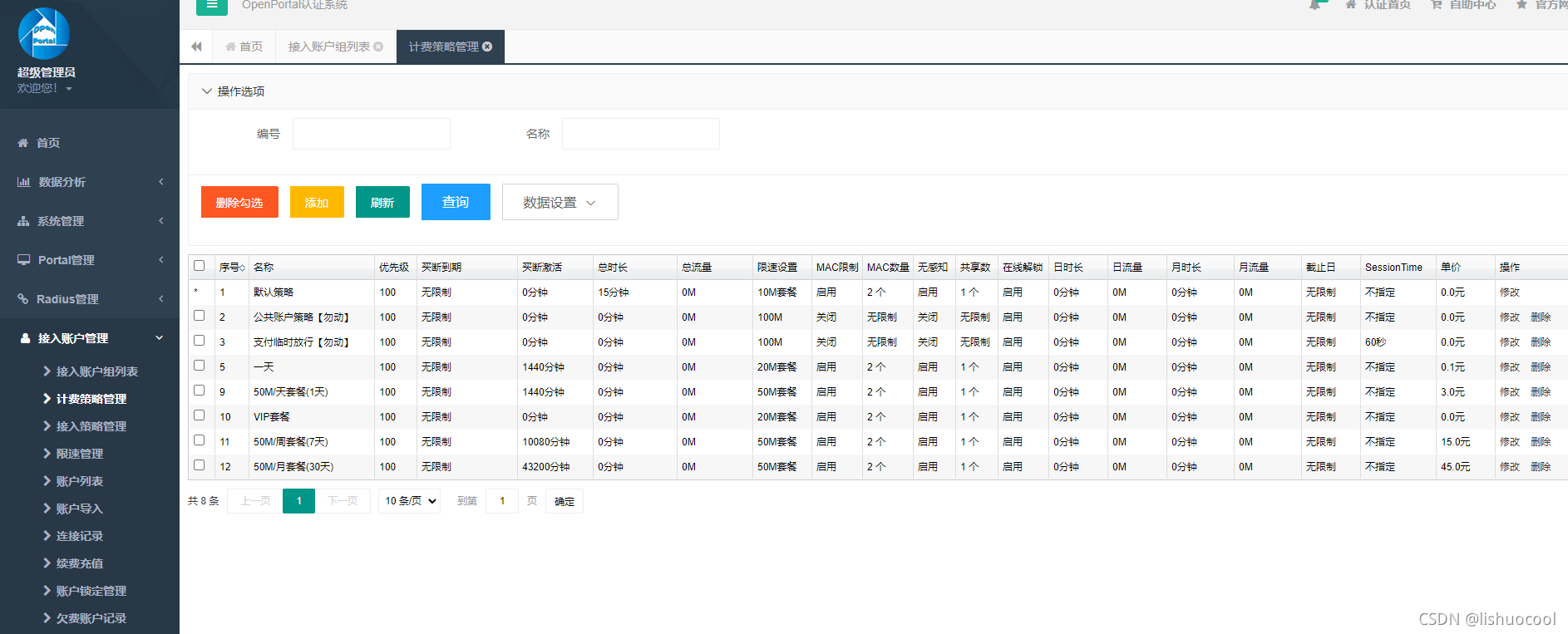Click the double-arrow tab scroll-back icon
Screen dimensions: 1568x634
[x=196, y=47]
